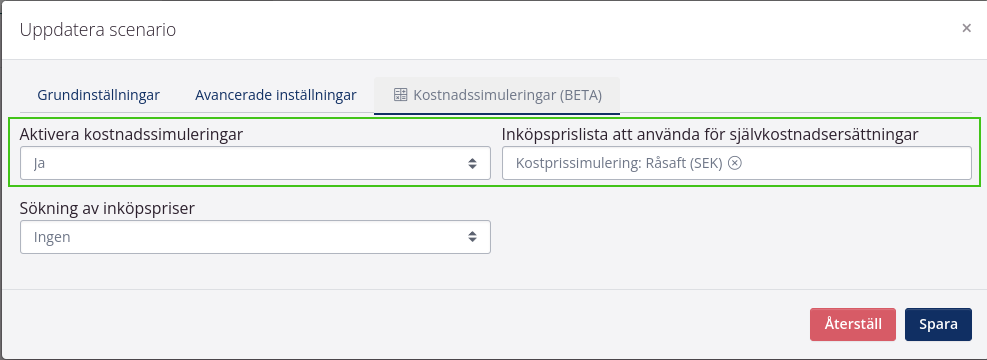987x360 pixels.
Task: Expand the Sökning av inköpspriser dropdown
Action: (x=255, y=237)
